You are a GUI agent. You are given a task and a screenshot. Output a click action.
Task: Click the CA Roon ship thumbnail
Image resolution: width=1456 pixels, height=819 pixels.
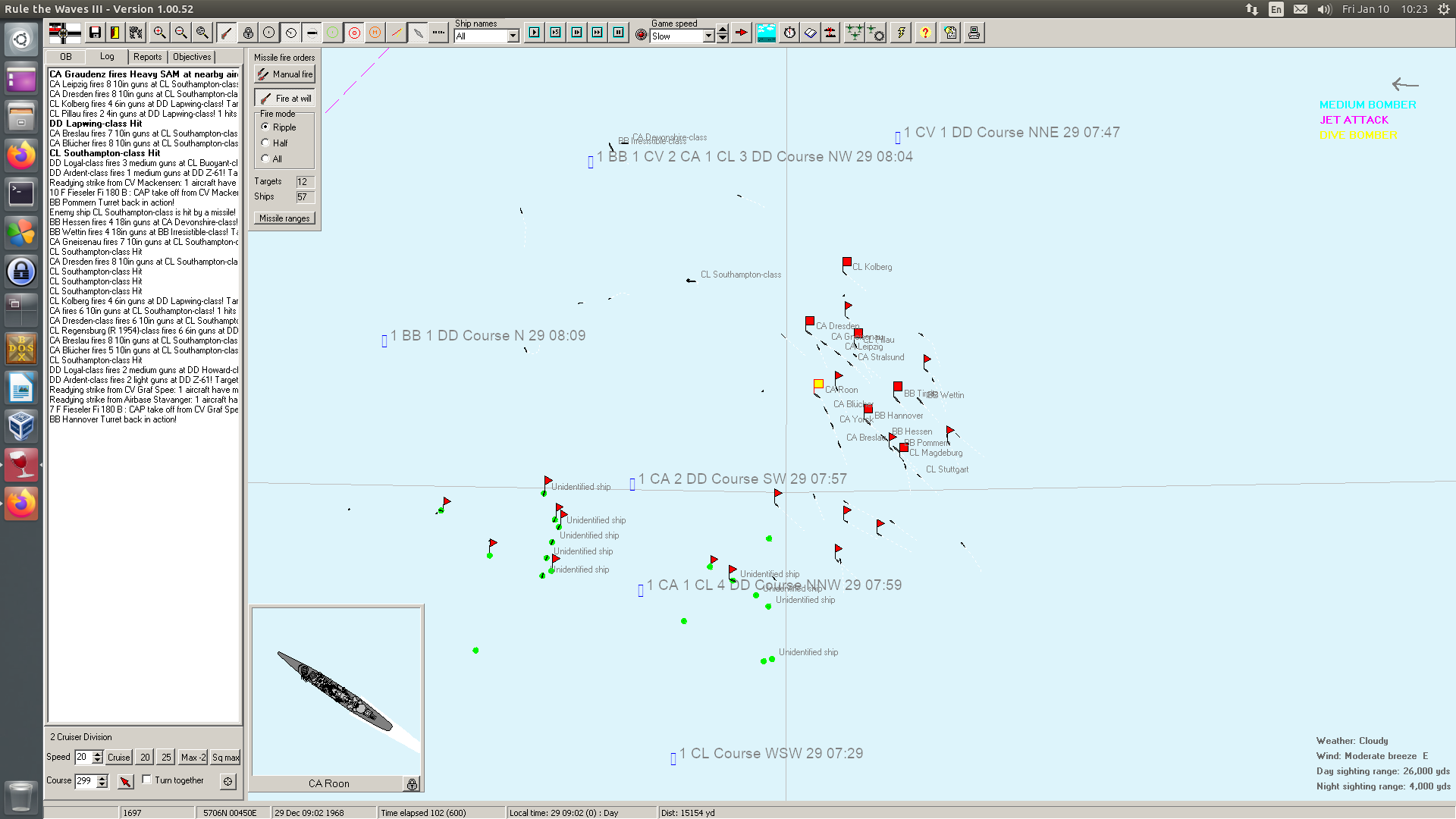[x=336, y=691]
